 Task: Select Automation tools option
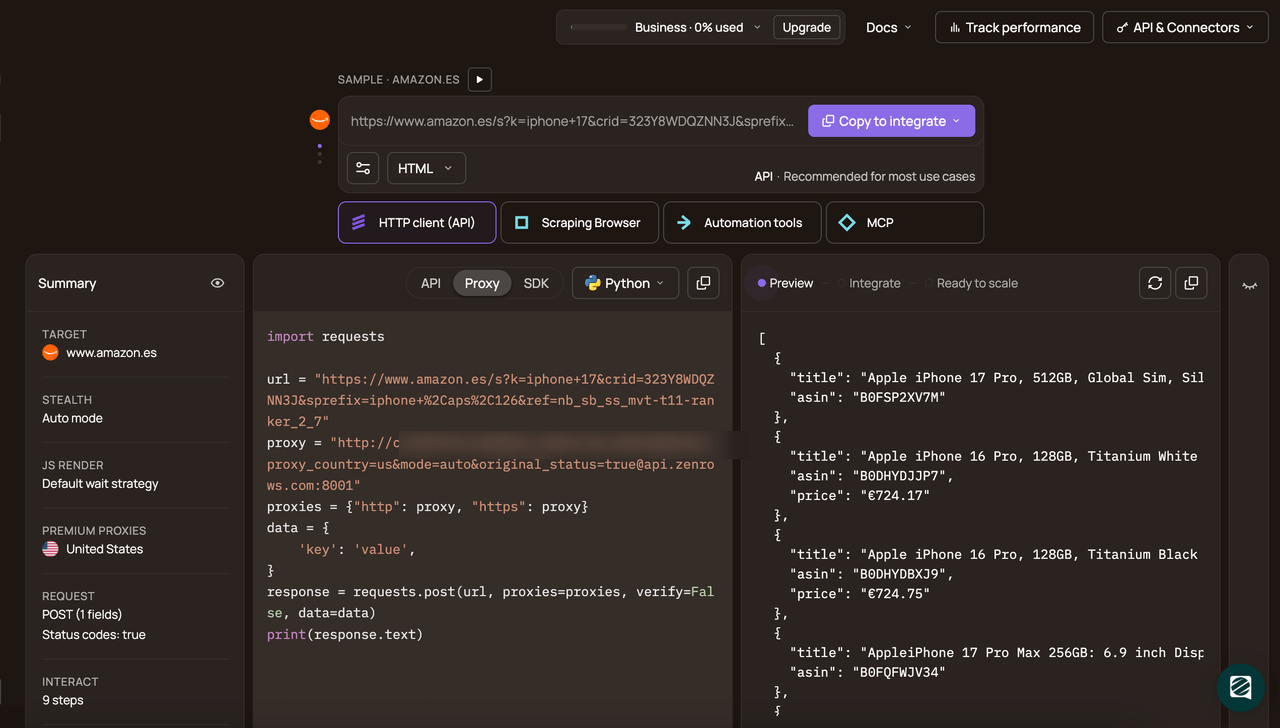tap(742, 223)
